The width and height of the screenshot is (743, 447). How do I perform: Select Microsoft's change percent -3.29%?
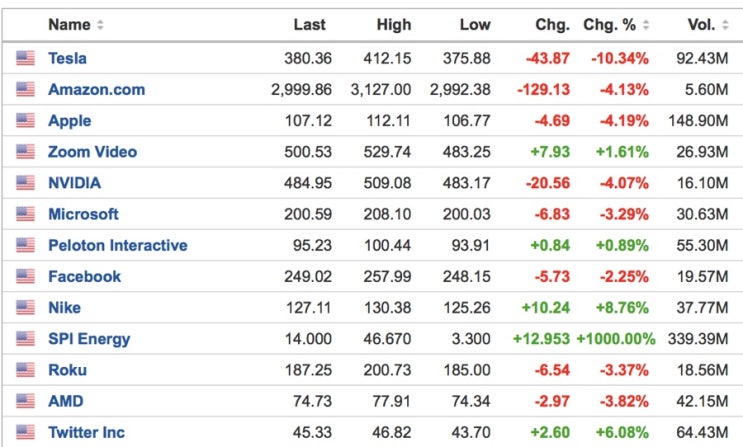[624, 214]
